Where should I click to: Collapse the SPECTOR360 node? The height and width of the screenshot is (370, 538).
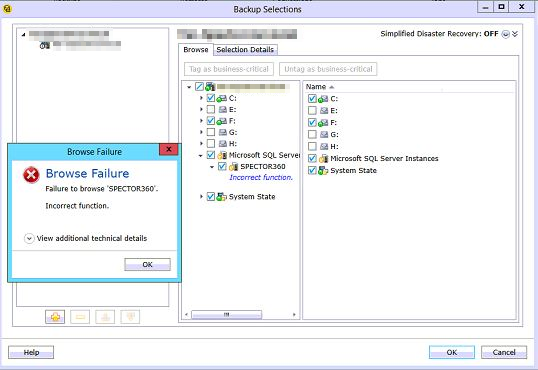click(212, 167)
